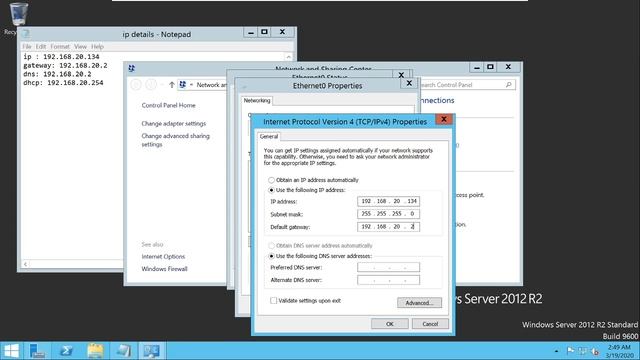This screenshot has width=640, height=360.
Task: Switch to the Notepad taskbar item
Action: point(123,351)
